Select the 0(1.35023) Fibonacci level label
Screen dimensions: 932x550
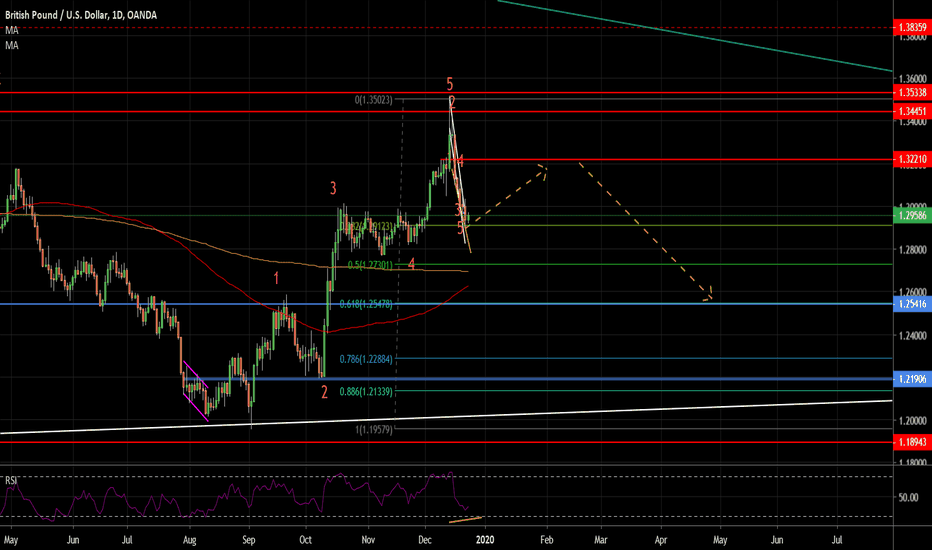click(373, 100)
